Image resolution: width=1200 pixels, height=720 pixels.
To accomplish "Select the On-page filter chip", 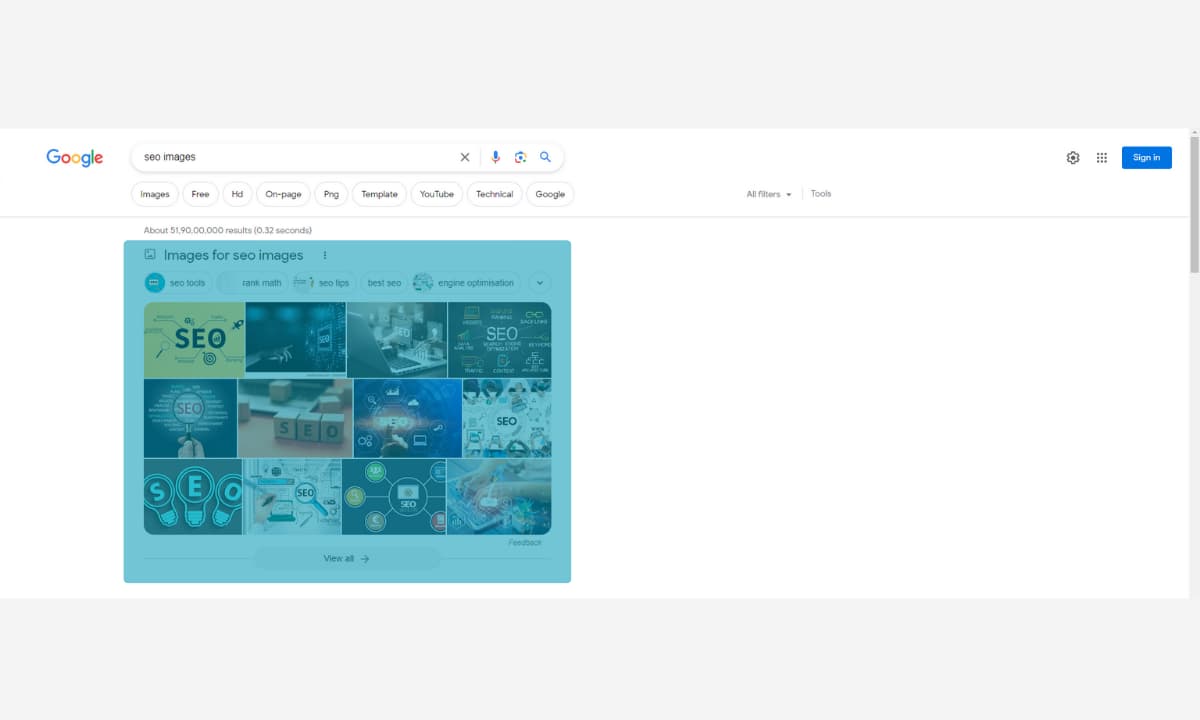I will 283,194.
